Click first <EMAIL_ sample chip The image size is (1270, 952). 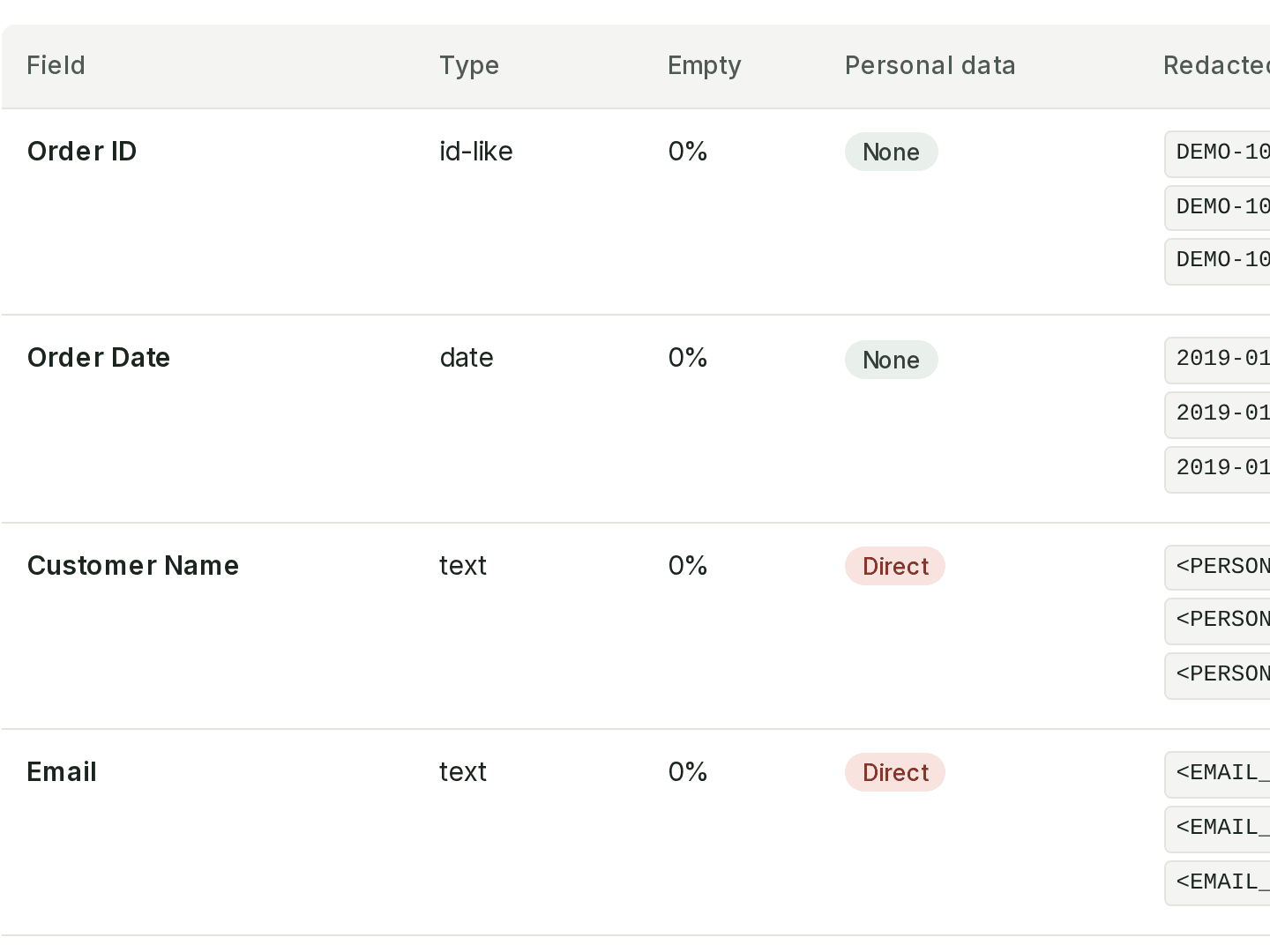pos(1218,774)
